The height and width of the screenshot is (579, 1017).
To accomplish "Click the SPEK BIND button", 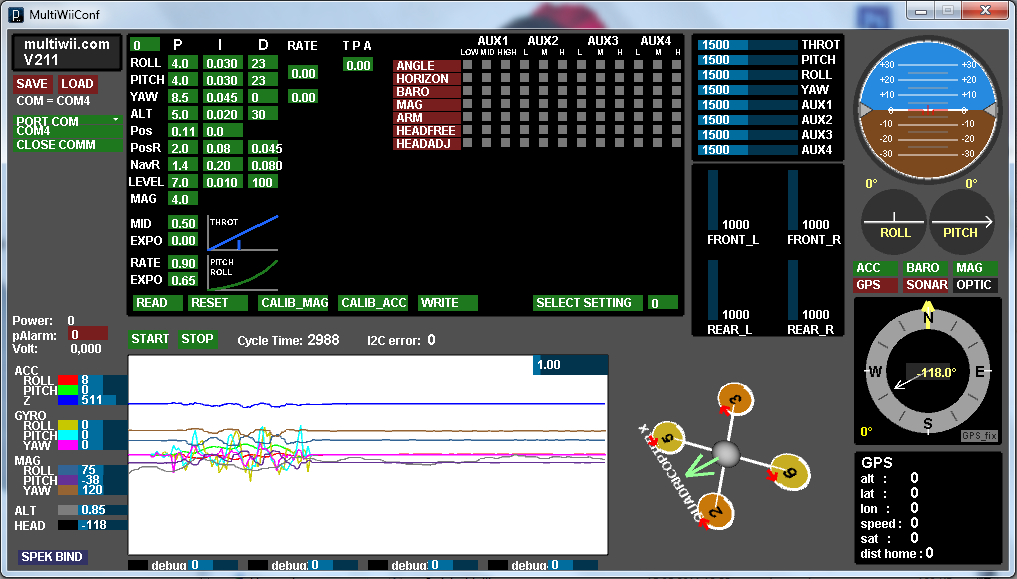I will (x=52, y=557).
